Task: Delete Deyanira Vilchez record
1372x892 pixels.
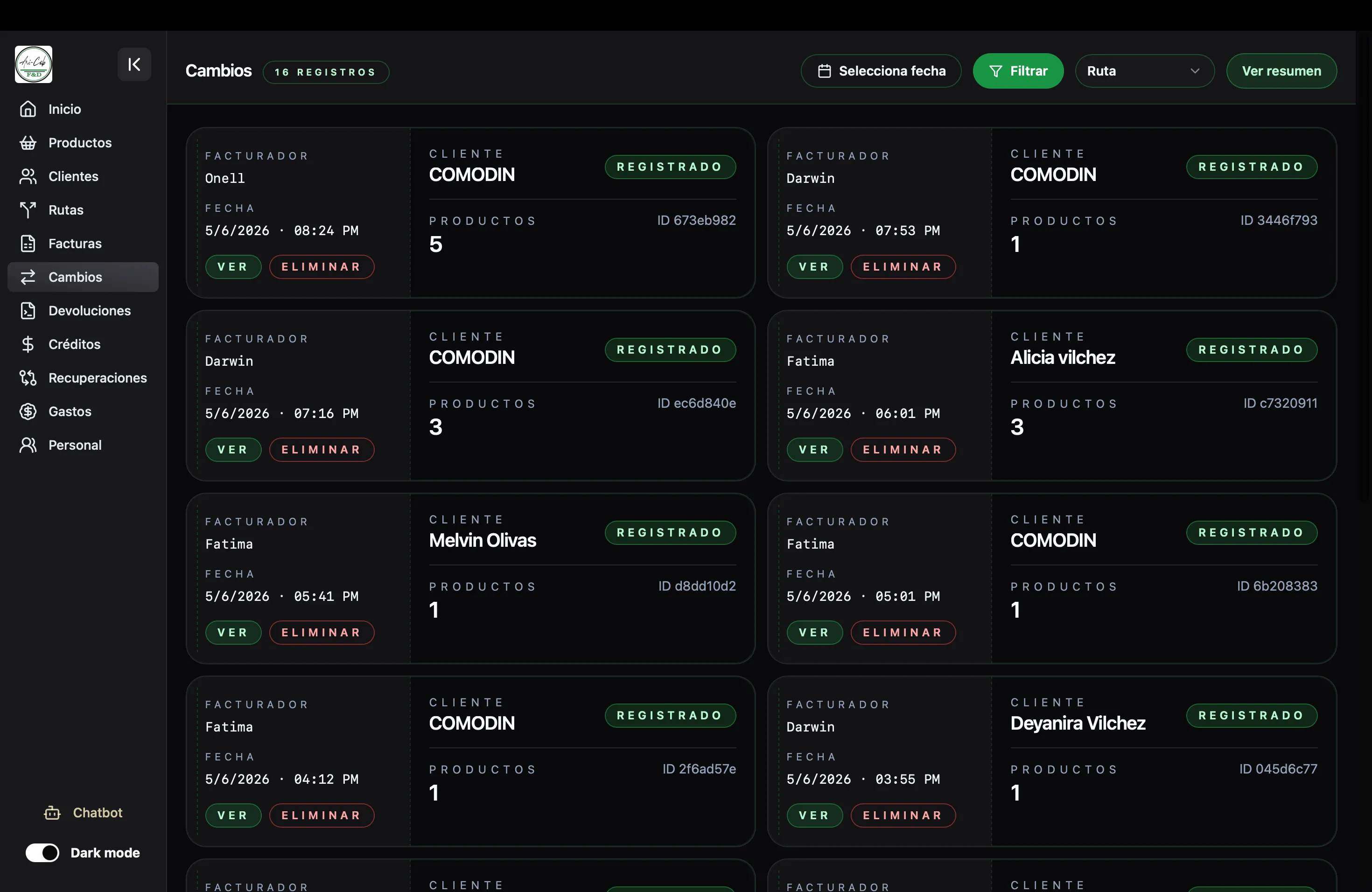Action: 903,815
